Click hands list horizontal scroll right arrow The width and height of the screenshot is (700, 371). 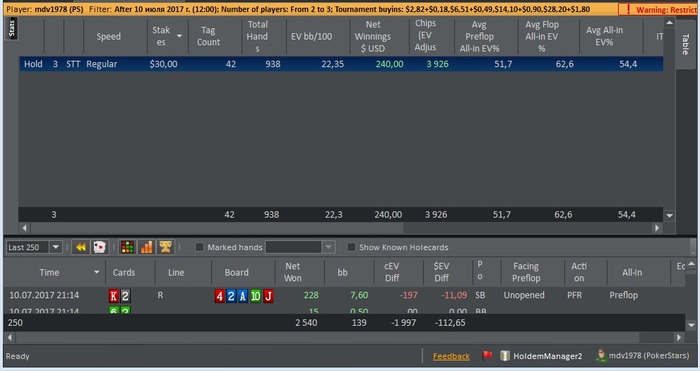pos(679,338)
